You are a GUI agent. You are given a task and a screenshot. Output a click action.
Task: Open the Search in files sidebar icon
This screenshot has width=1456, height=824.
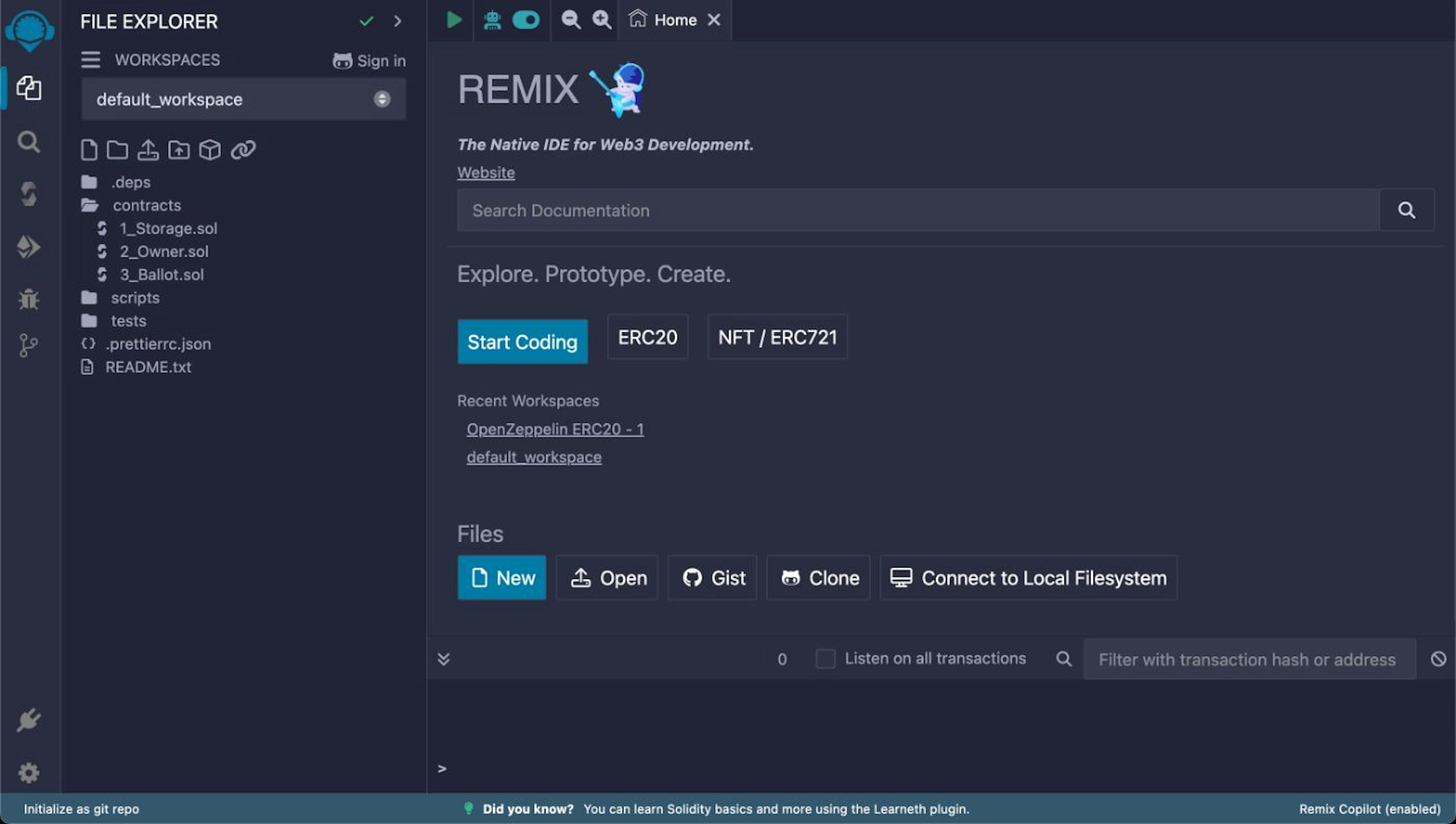[29, 142]
